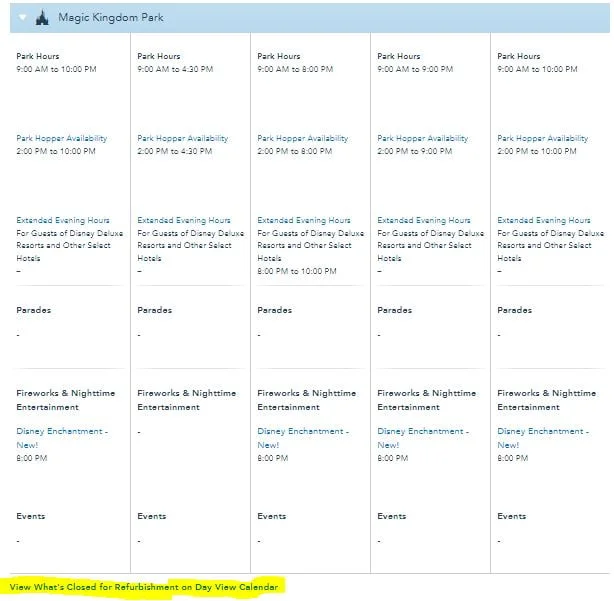Open Park Hopper Availability in the rightmost day column

tap(543, 138)
